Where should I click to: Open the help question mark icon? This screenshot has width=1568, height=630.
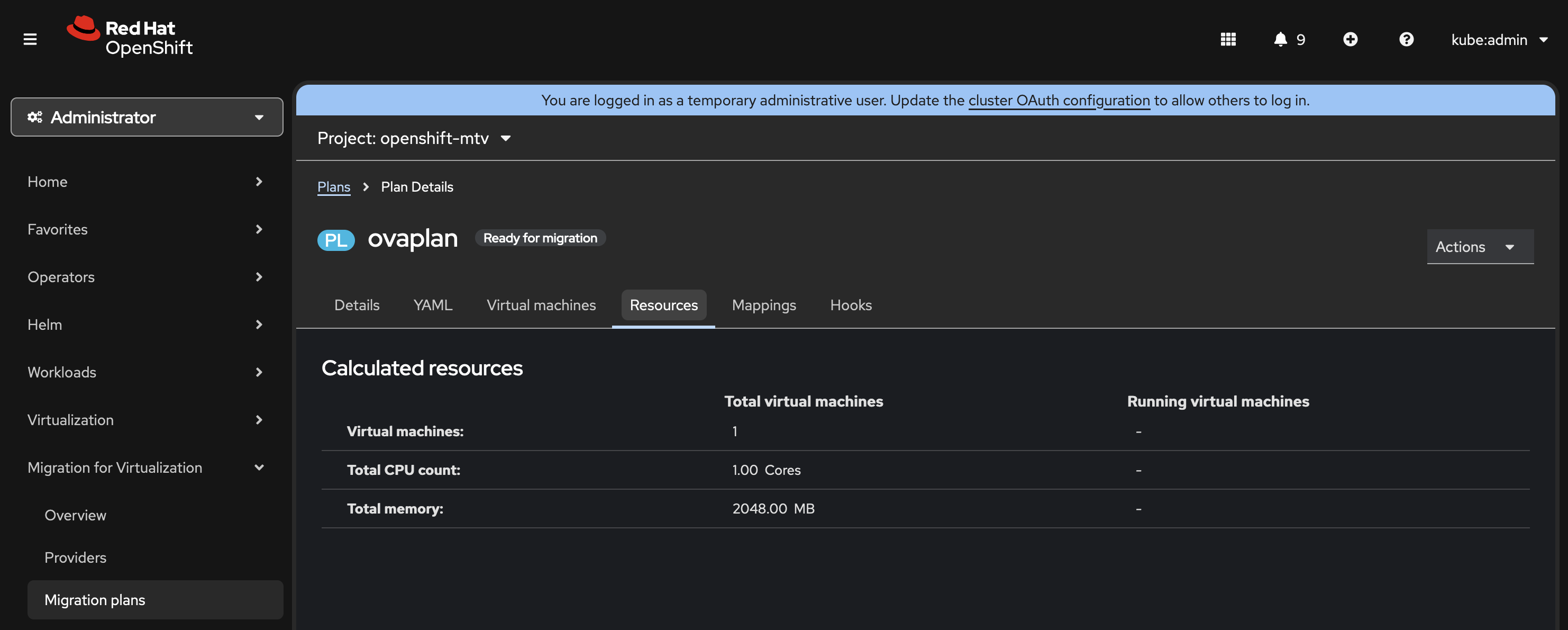click(1406, 40)
